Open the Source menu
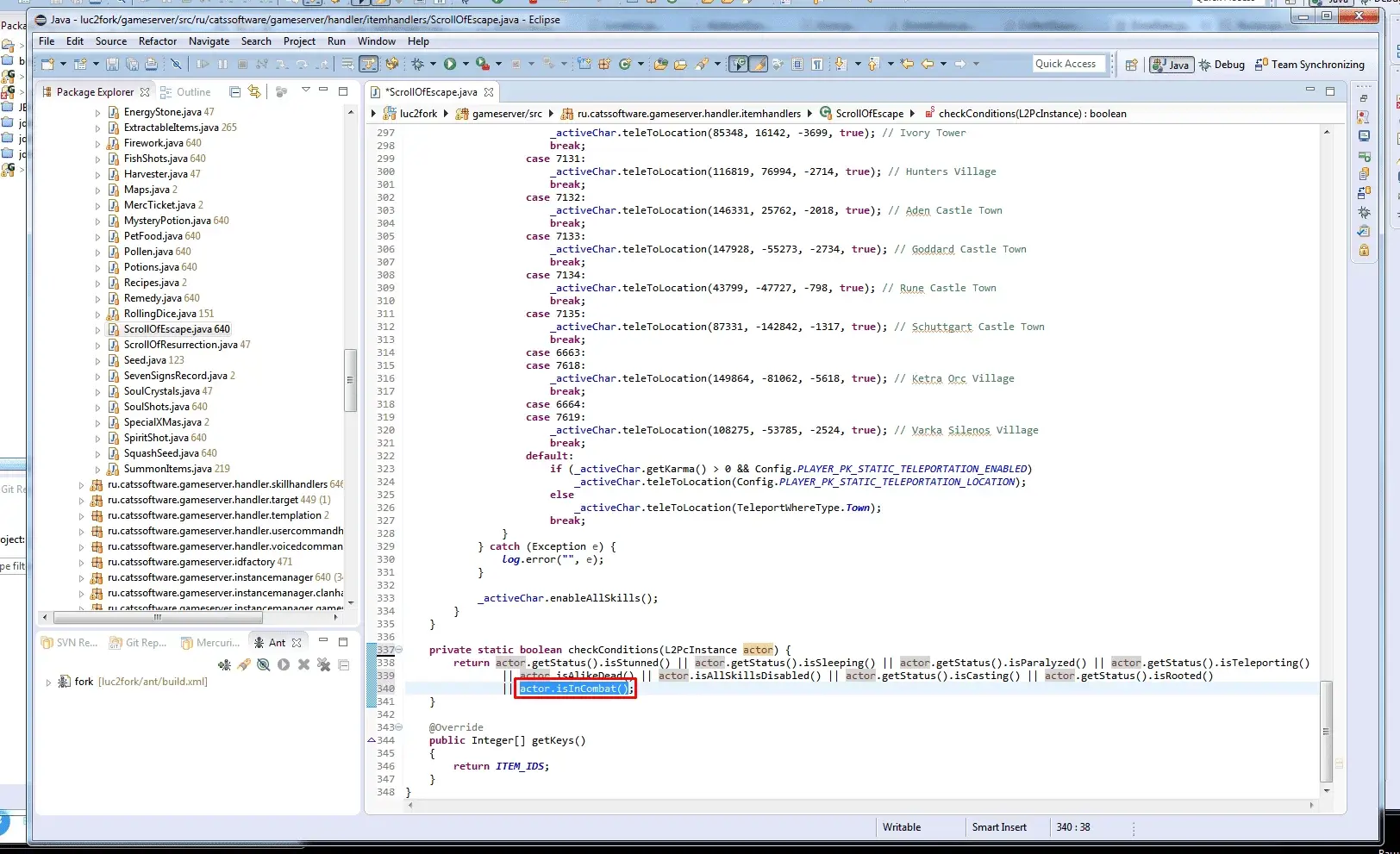The image size is (1400, 854). tap(111, 41)
